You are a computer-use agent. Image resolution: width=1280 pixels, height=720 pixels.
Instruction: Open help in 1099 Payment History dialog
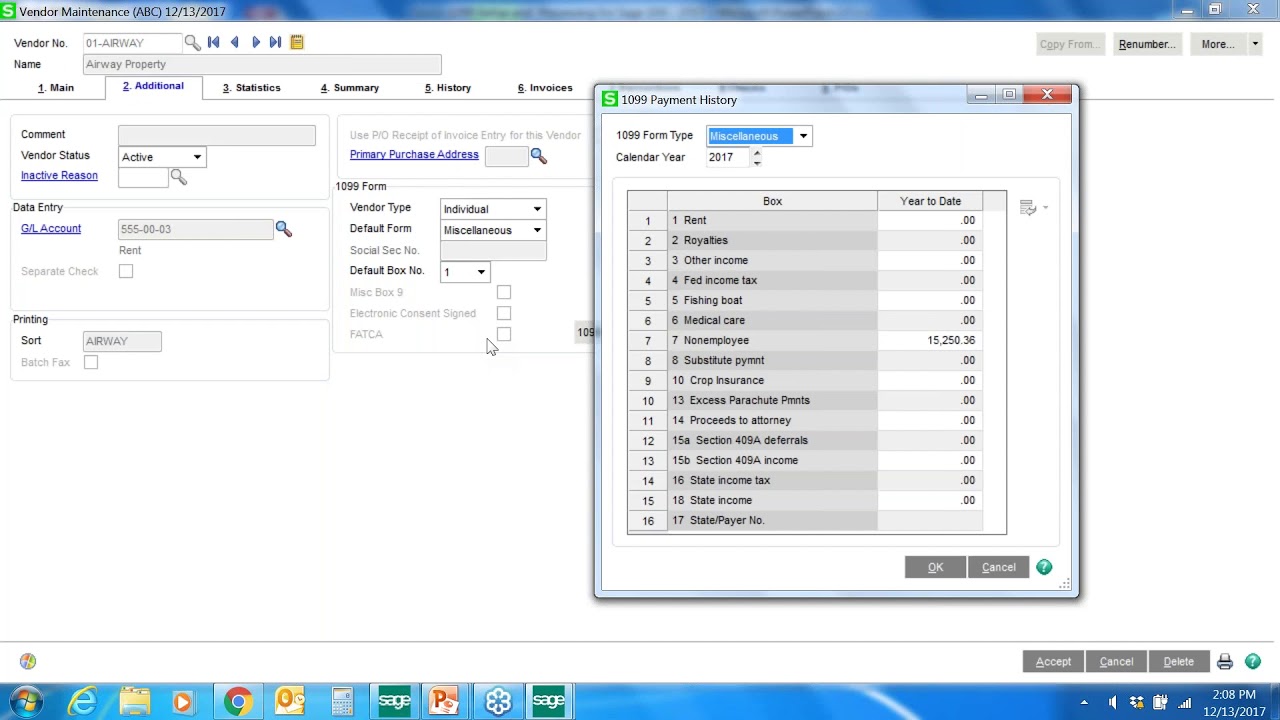(x=1044, y=567)
